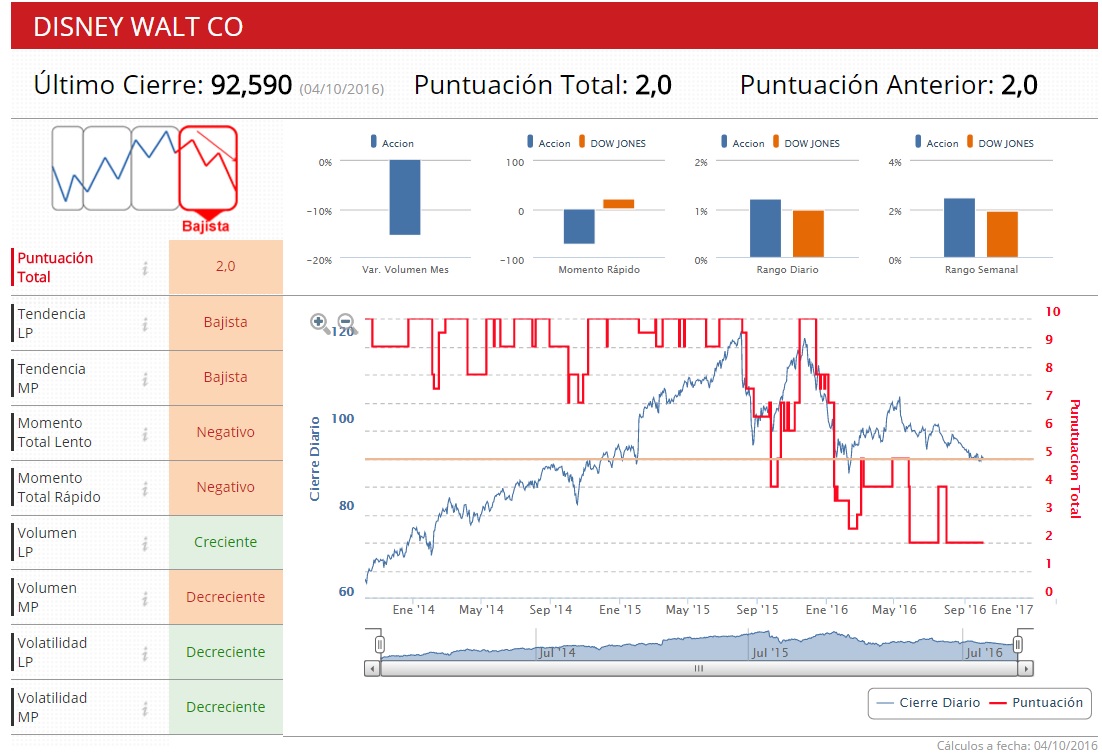Click Decreciente value for Volatilidad MP
Viewport: 1102px width, 754px height.
point(226,707)
